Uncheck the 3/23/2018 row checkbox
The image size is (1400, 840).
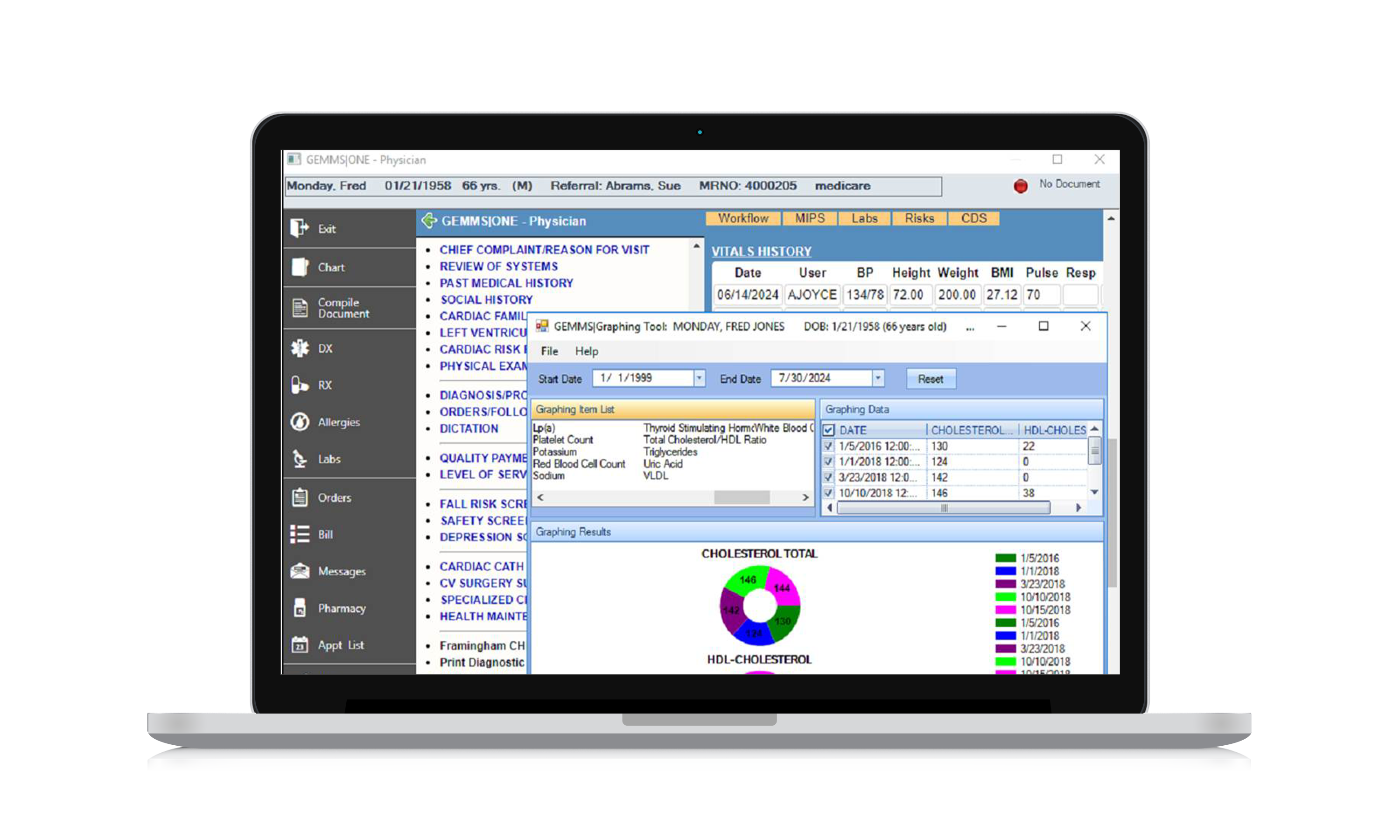click(x=828, y=477)
